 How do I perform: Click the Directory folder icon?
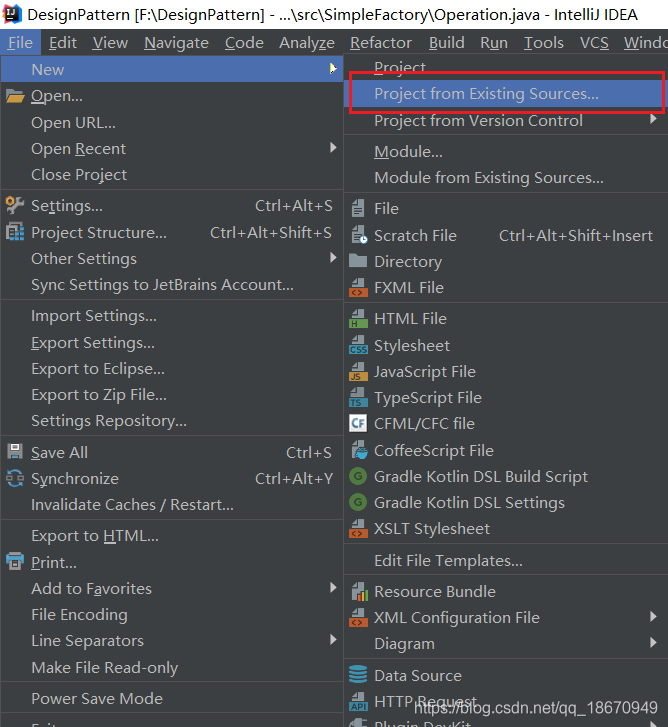pyautogui.click(x=358, y=261)
